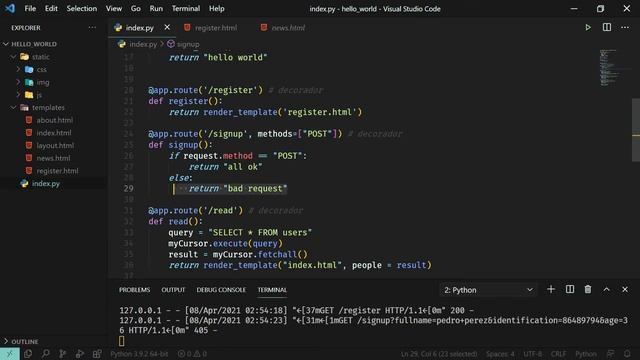Switch to the PROBLEMS panel tab

click(x=134, y=290)
